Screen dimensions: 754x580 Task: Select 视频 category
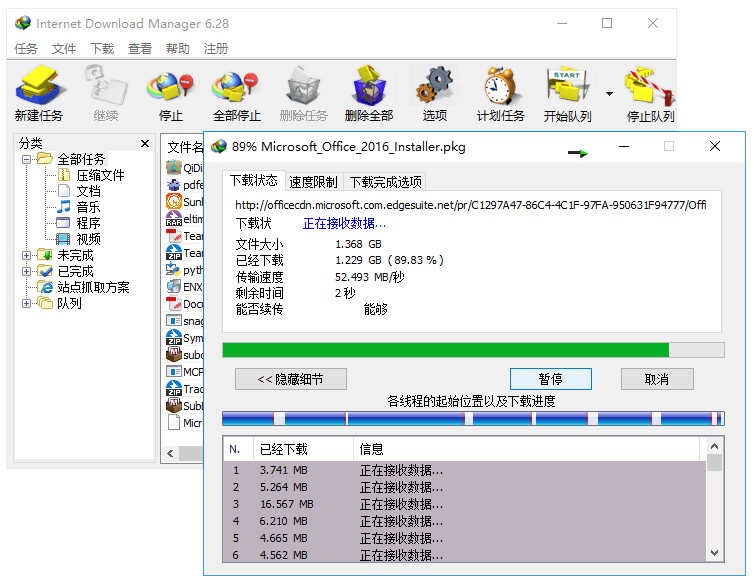(x=79, y=239)
